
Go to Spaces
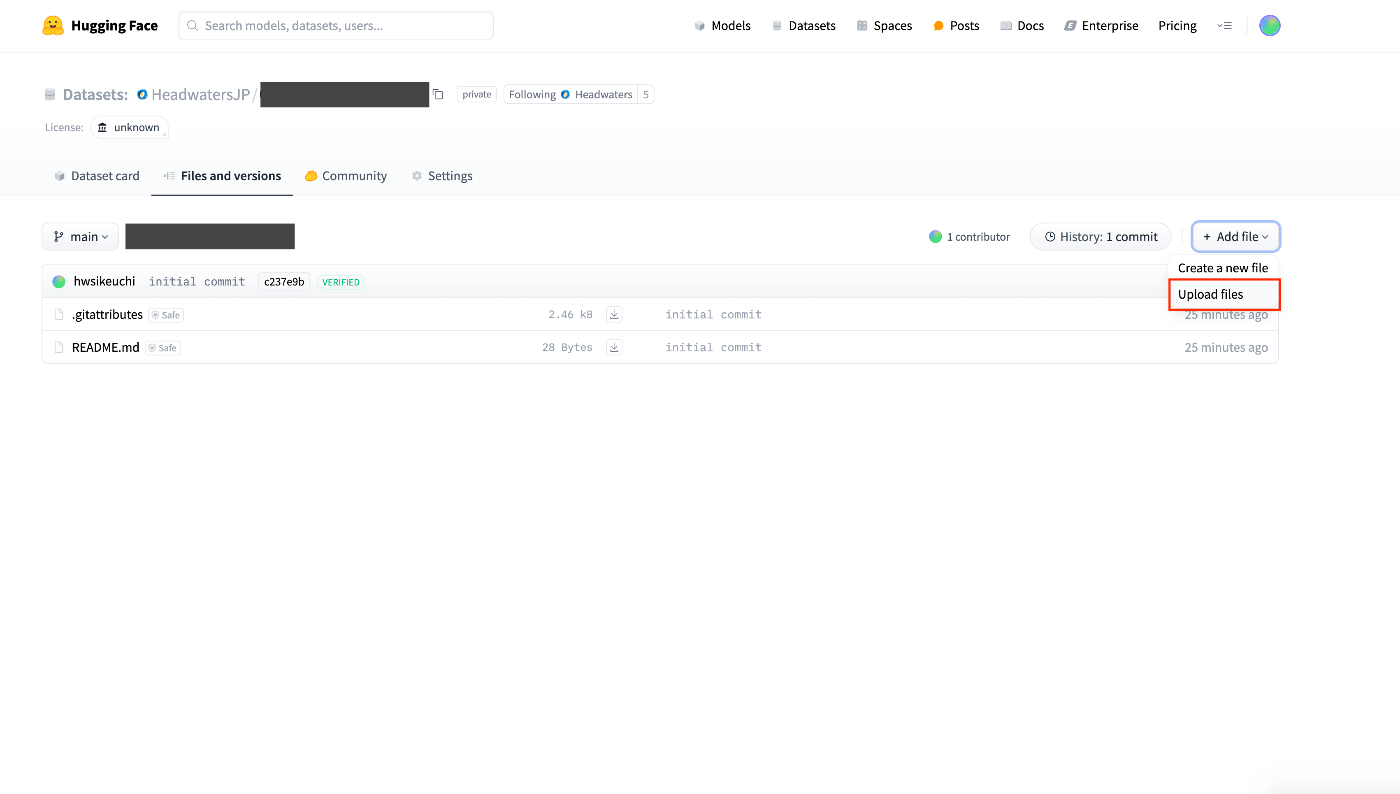[x=884, y=26]
